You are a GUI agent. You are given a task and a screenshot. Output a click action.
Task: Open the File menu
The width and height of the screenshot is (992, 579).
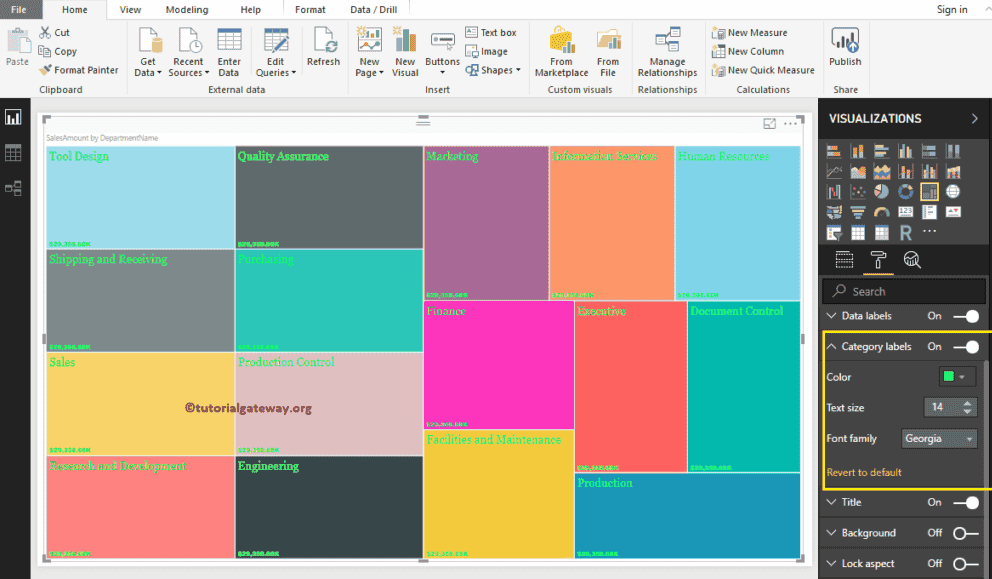[16, 9]
